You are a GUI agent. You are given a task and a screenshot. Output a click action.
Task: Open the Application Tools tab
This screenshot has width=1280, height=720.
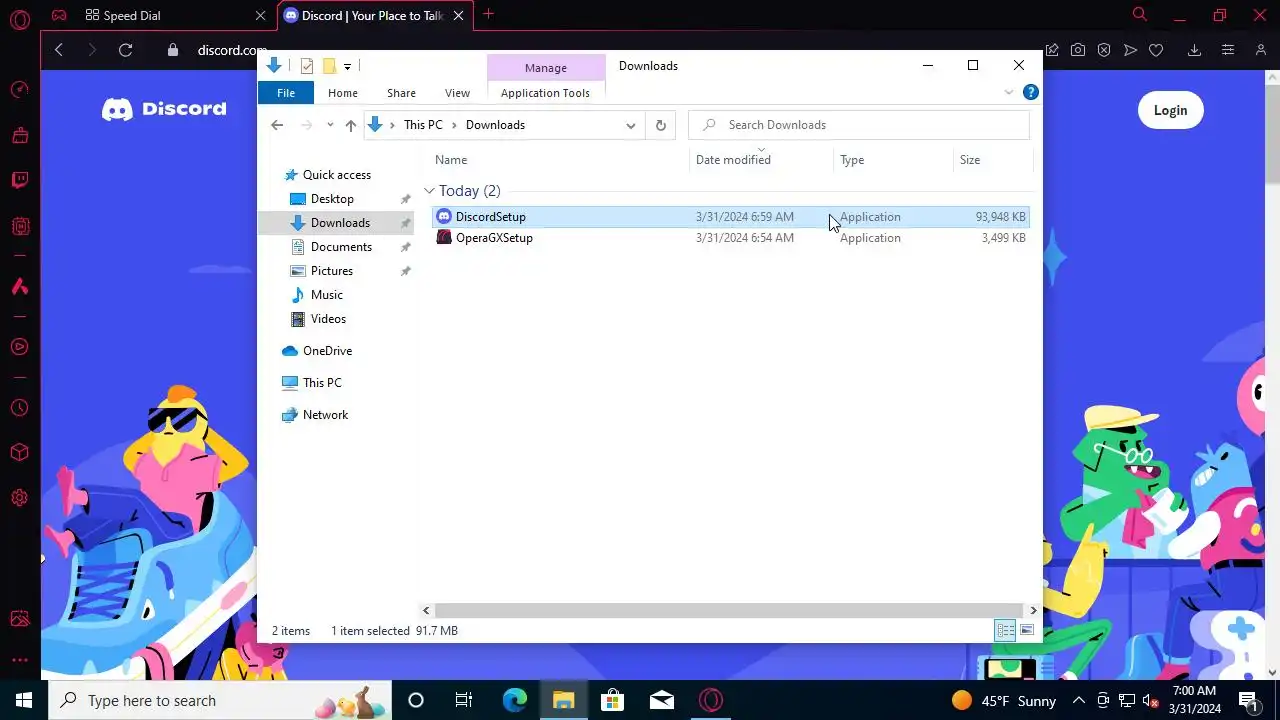[545, 93]
